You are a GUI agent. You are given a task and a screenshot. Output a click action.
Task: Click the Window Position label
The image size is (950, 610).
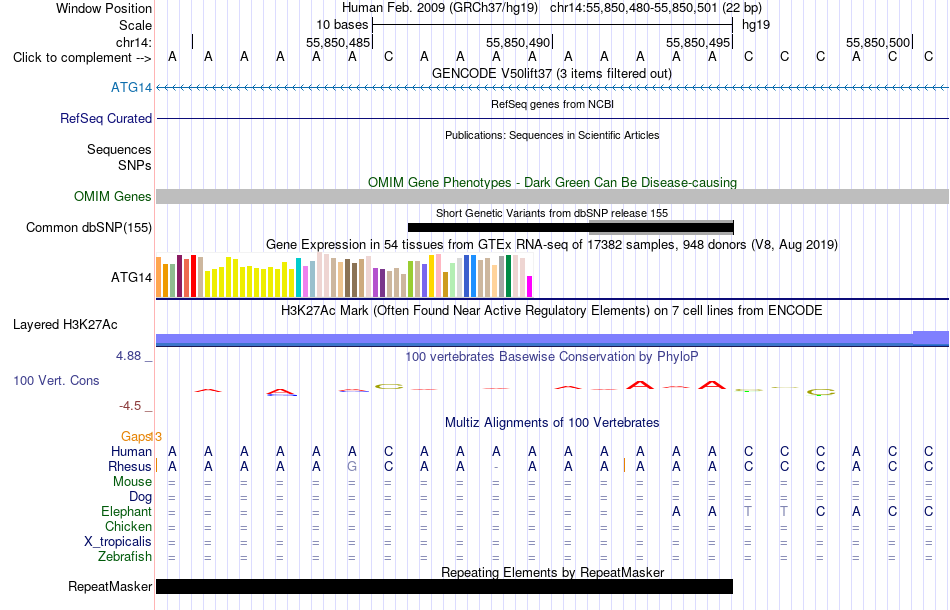point(104,8)
